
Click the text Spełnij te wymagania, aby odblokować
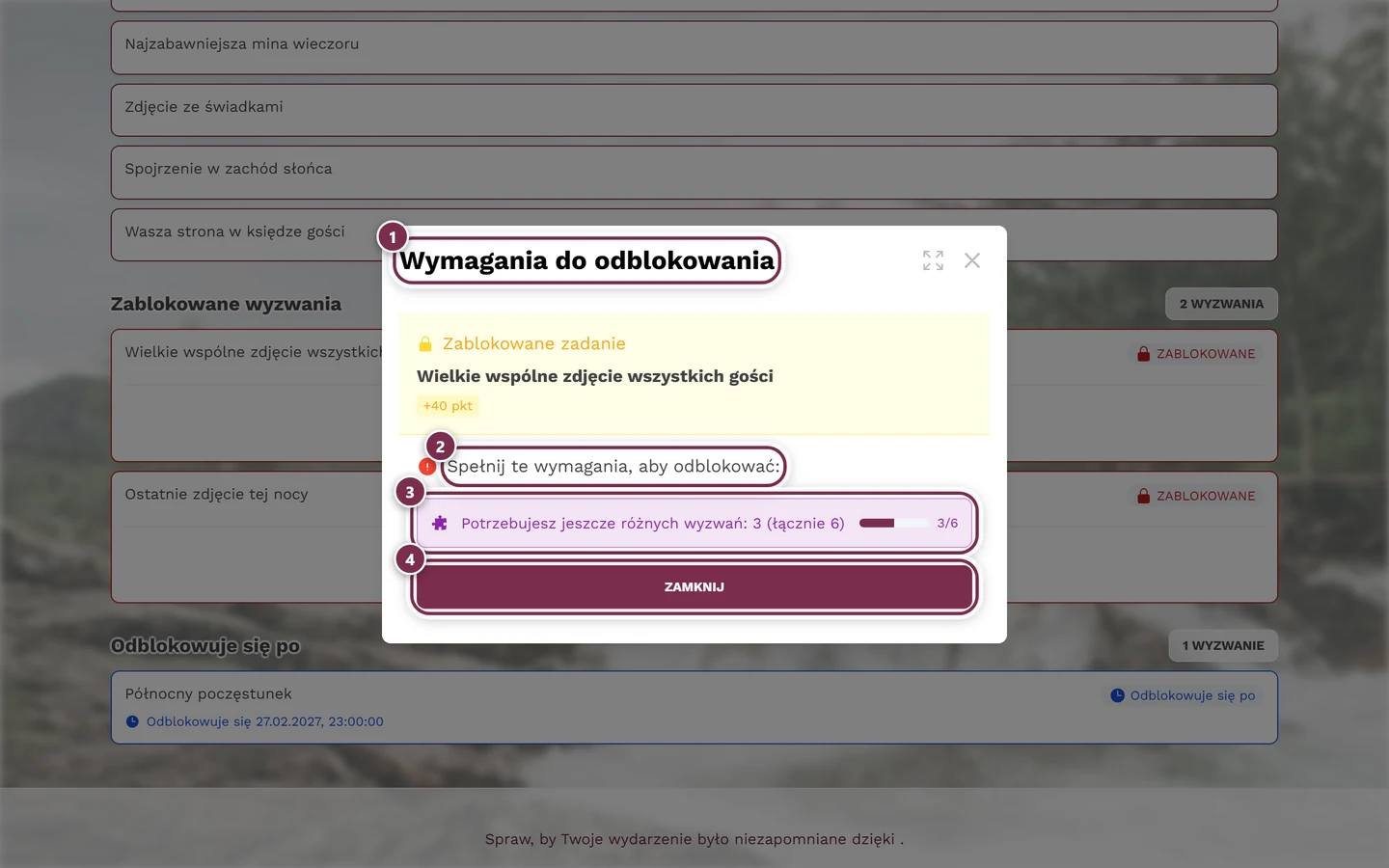coord(613,467)
